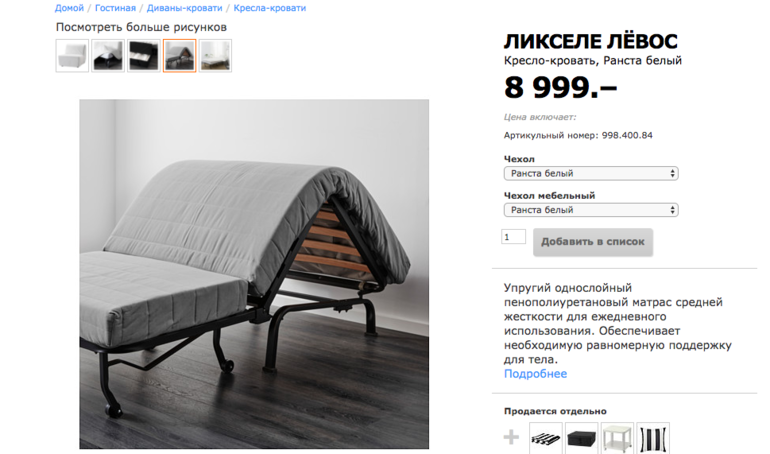
Task: Go to the Гостиная breadcrumb
Action: coord(115,8)
